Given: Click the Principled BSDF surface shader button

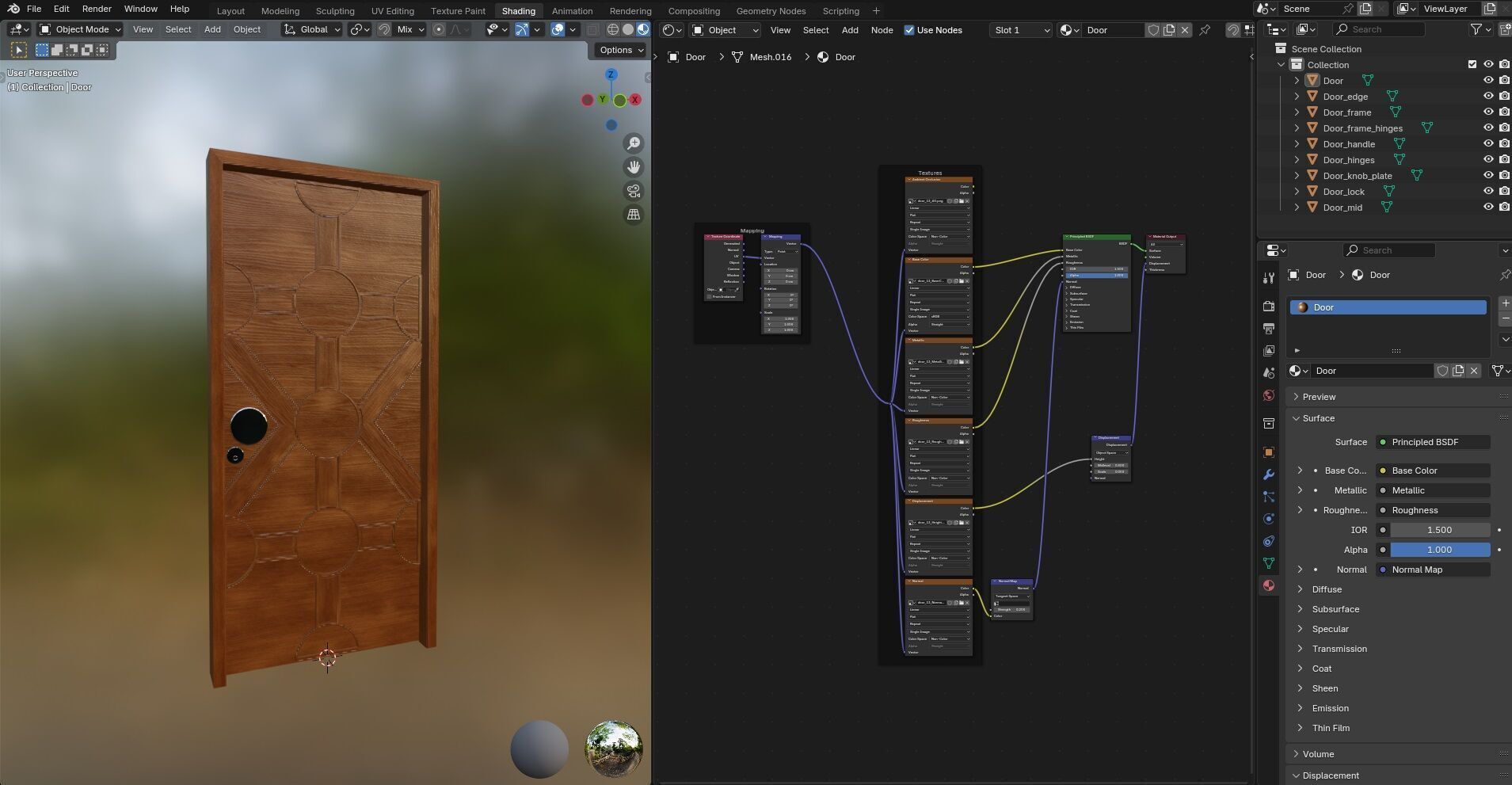Looking at the screenshot, I should click(x=1434, y=442).
